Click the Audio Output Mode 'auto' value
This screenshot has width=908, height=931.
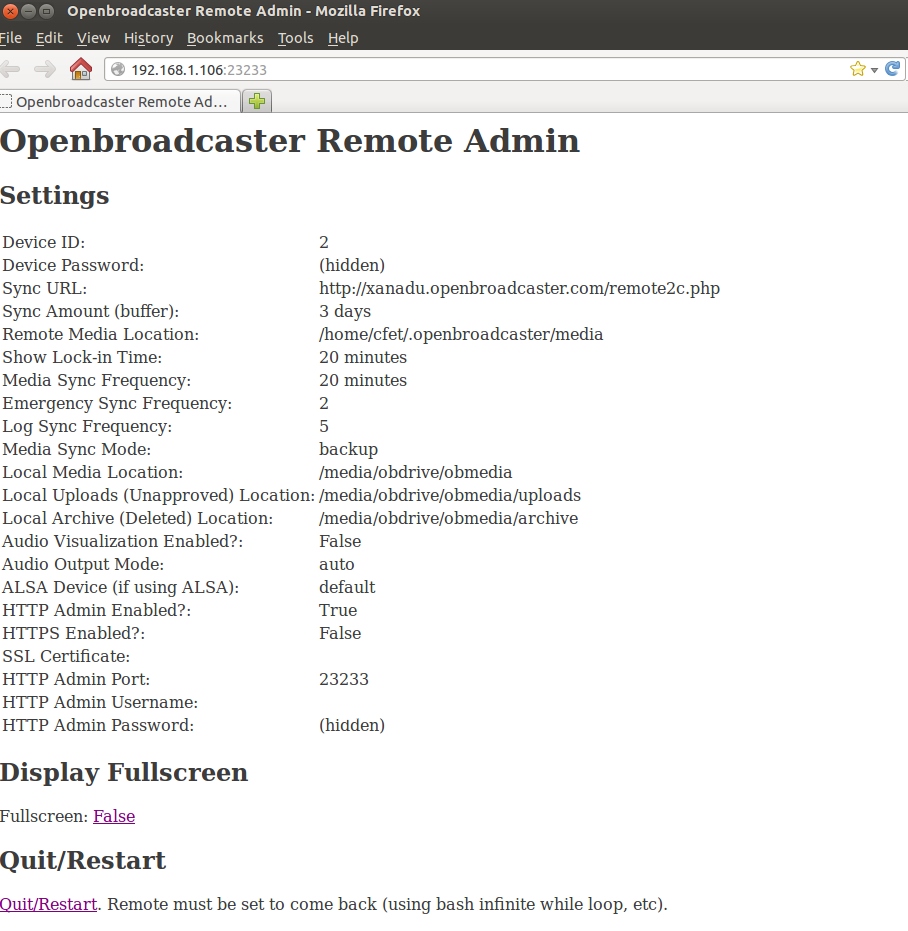[337, 565]
